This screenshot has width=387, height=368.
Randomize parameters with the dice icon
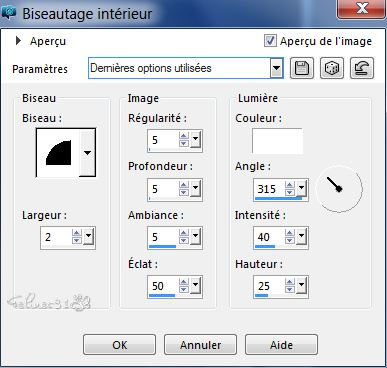(332, 68)
